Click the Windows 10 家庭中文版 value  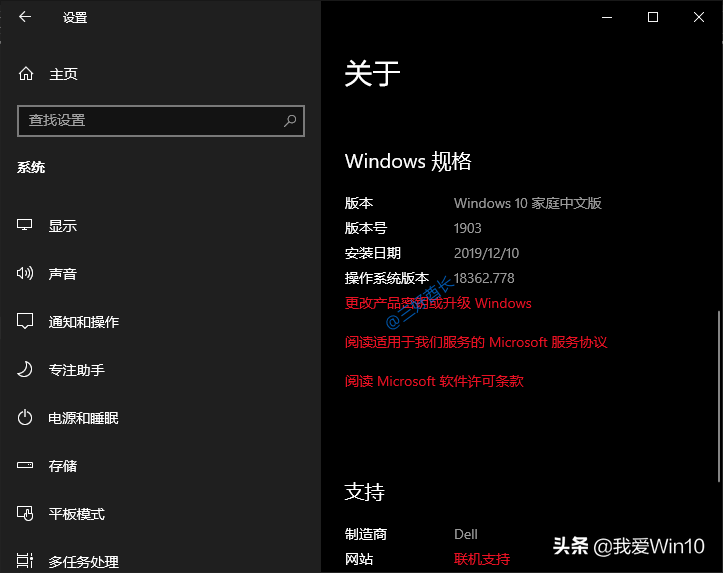click(528, 203)
